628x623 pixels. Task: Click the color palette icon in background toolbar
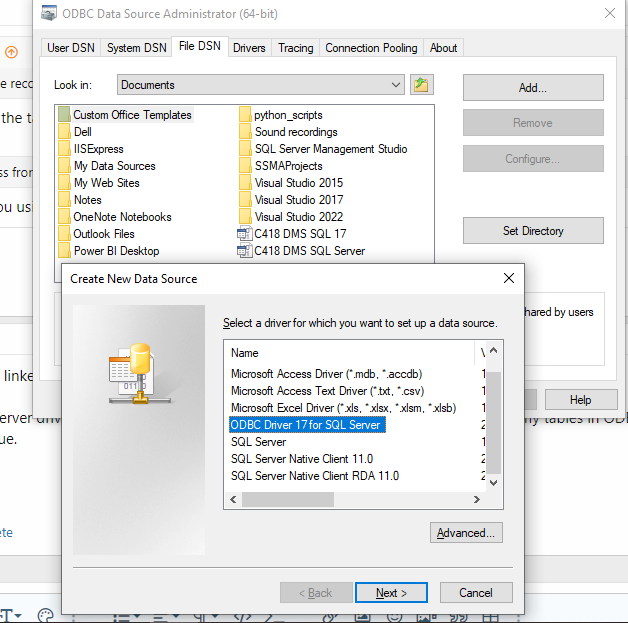(45, 615)
